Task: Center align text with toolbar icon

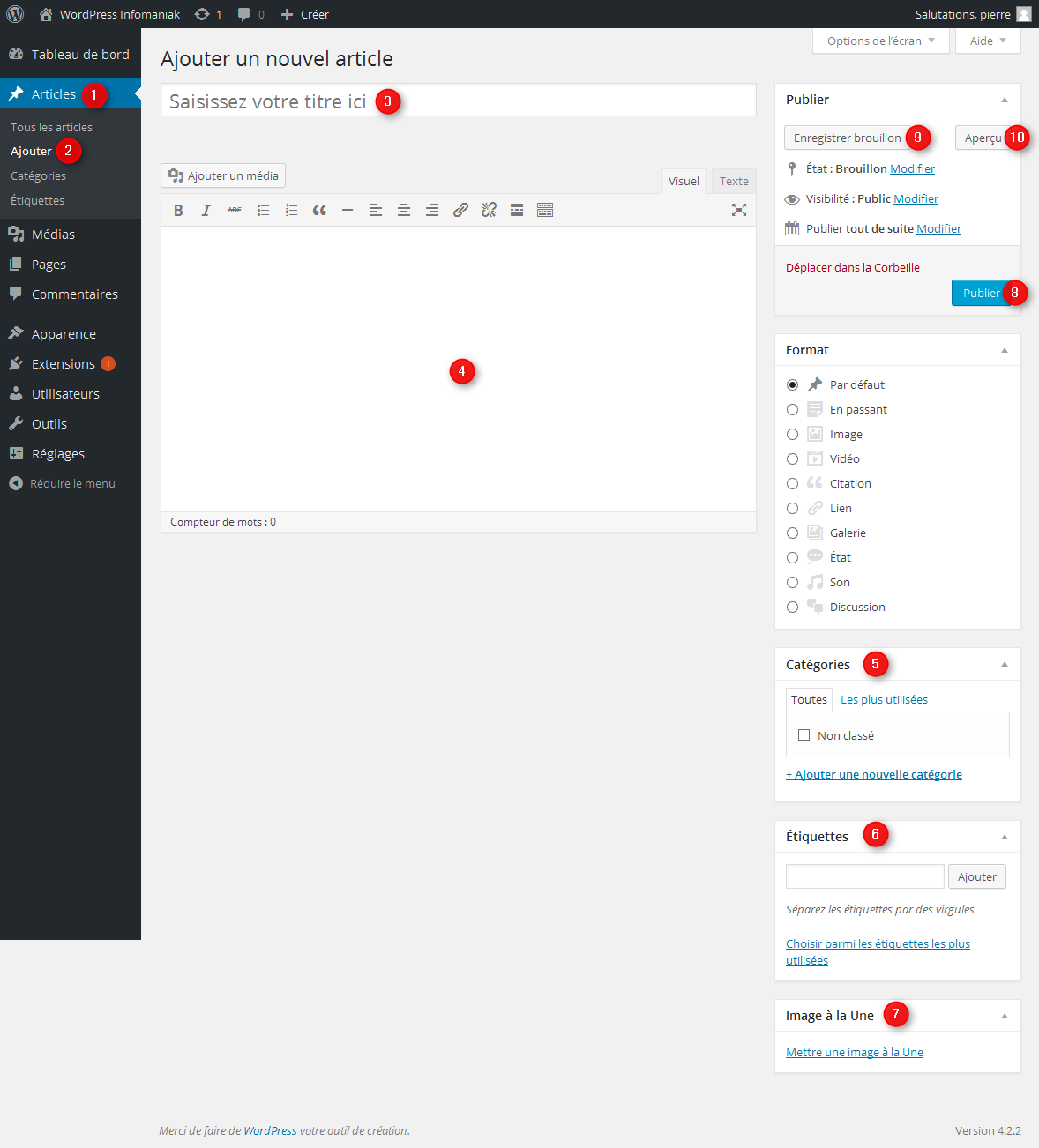Action: tap(404, 210)
